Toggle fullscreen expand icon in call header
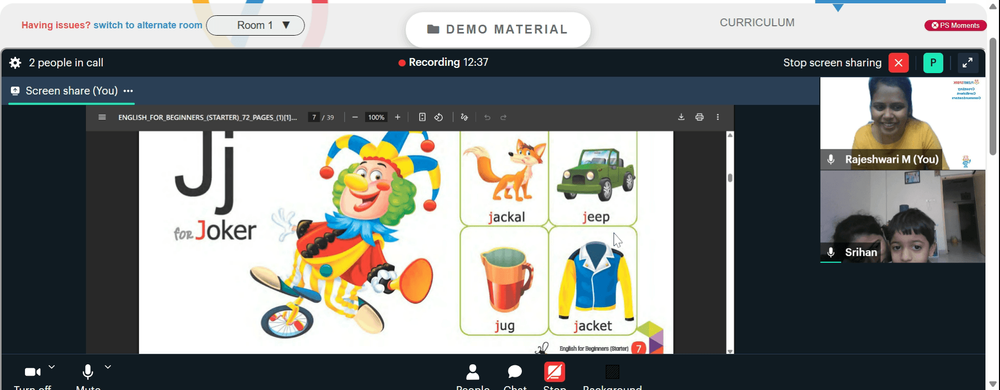 click(967, 62)
